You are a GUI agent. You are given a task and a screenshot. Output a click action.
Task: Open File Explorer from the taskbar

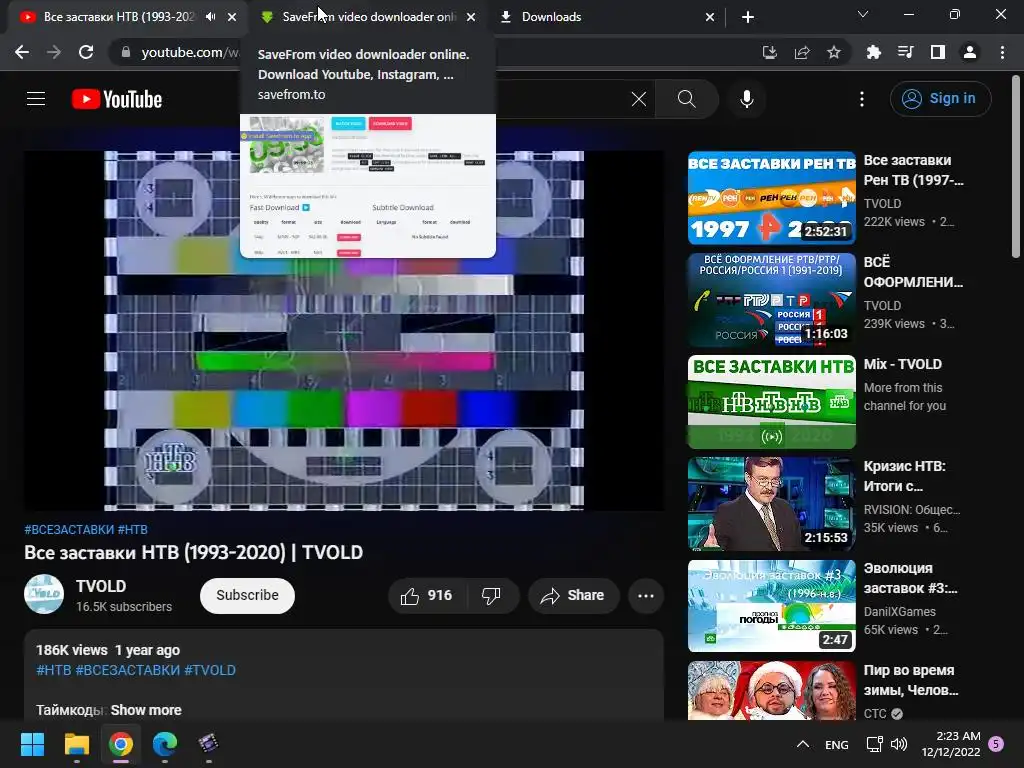coord(76,744)
